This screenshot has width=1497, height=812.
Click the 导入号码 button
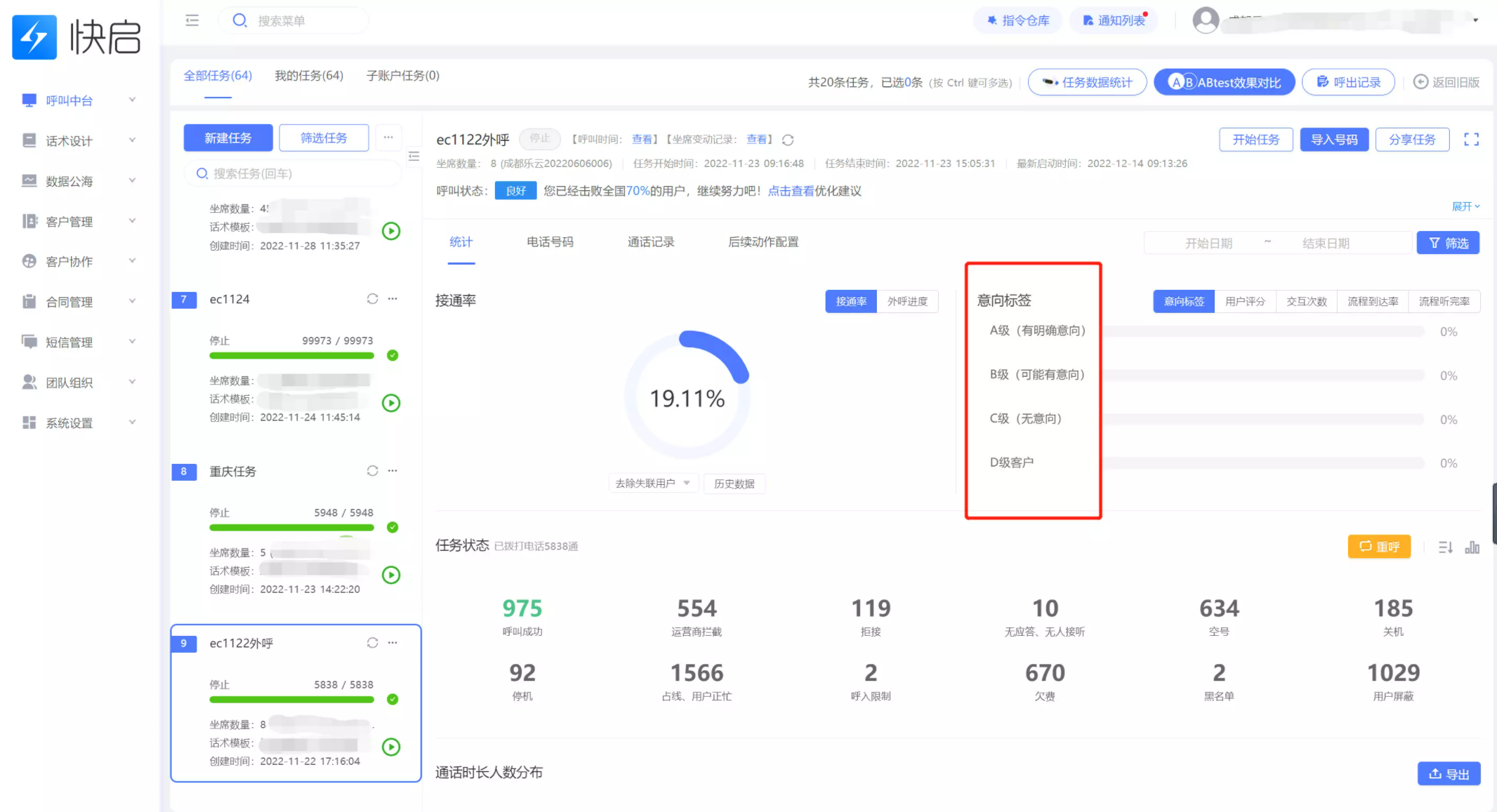(x=1334, y=140)
